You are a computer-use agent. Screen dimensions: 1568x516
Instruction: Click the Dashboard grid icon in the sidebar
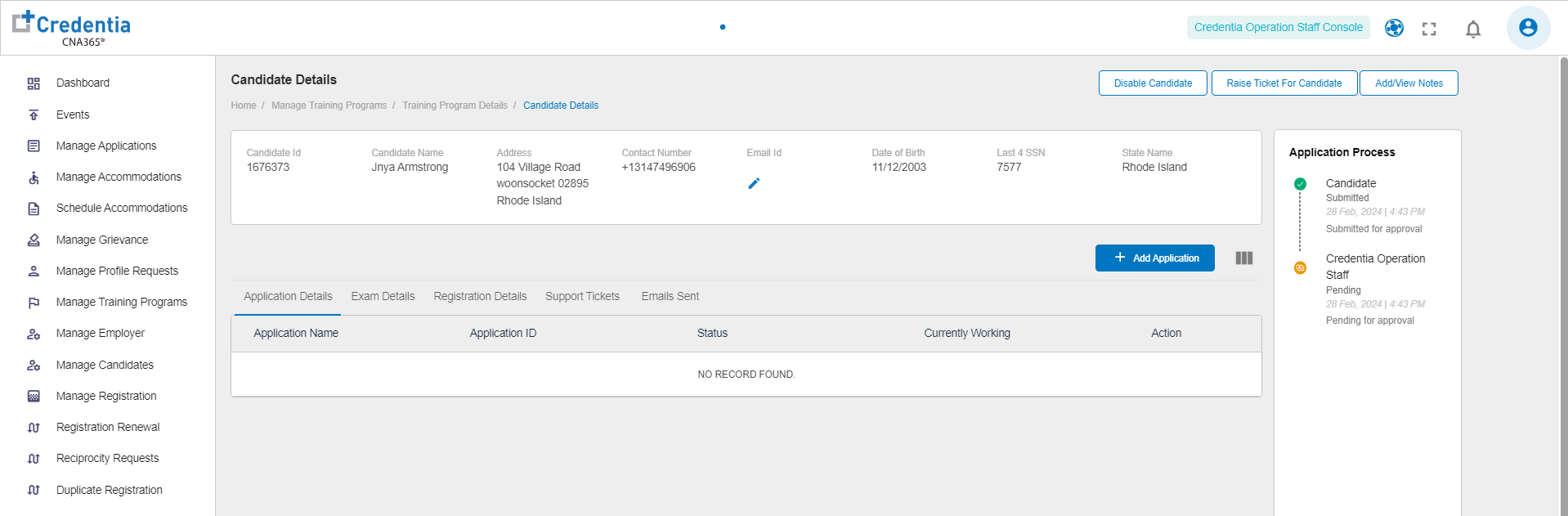click(34, 83)
